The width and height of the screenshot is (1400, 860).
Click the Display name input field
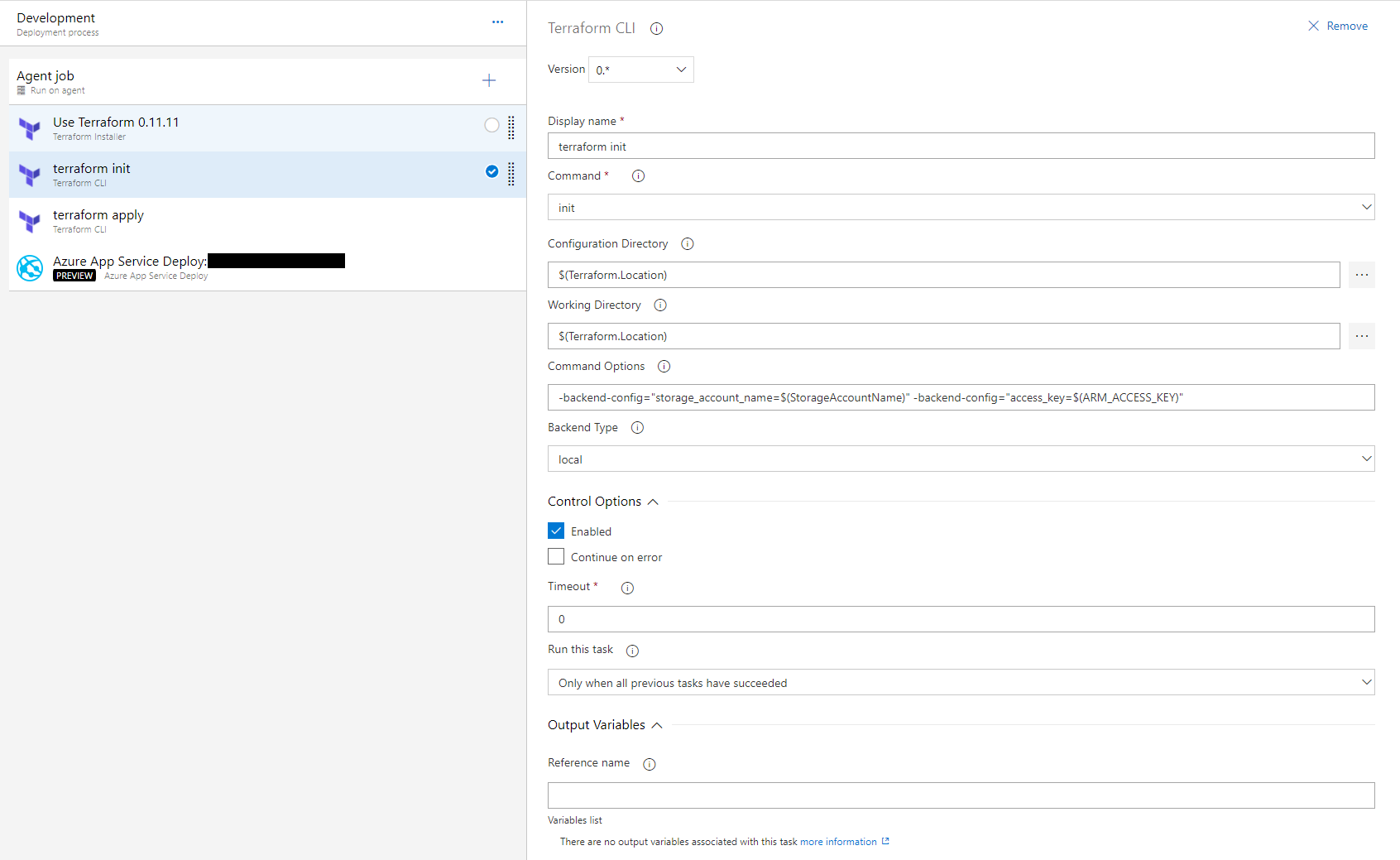tap(961, 146)
